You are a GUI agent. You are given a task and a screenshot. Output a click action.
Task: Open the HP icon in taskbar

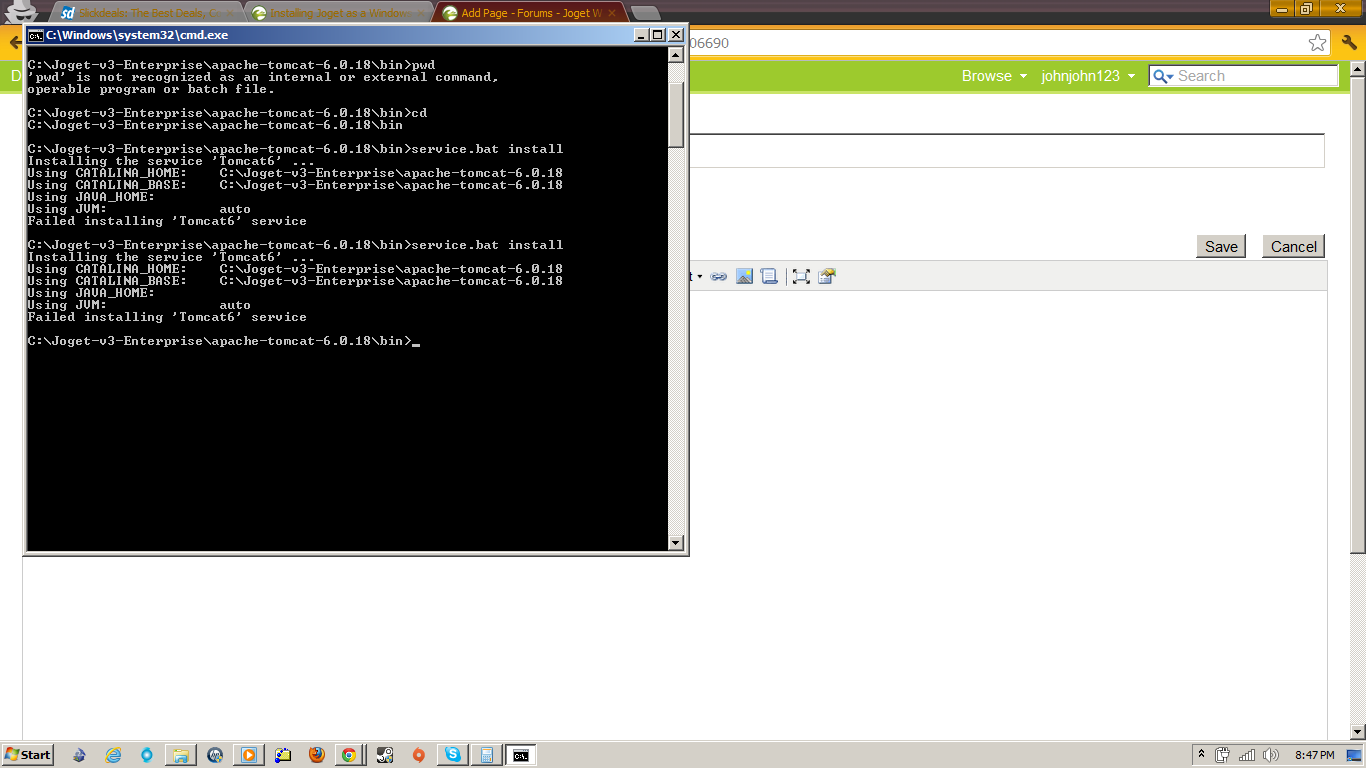[x=215, y=755]
